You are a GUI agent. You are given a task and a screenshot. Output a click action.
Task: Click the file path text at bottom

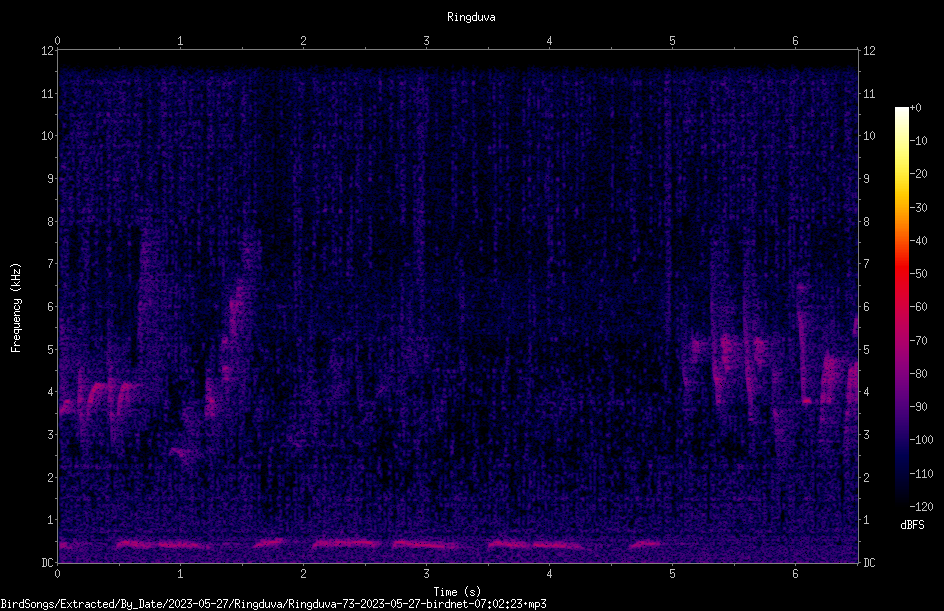point(273,604)
